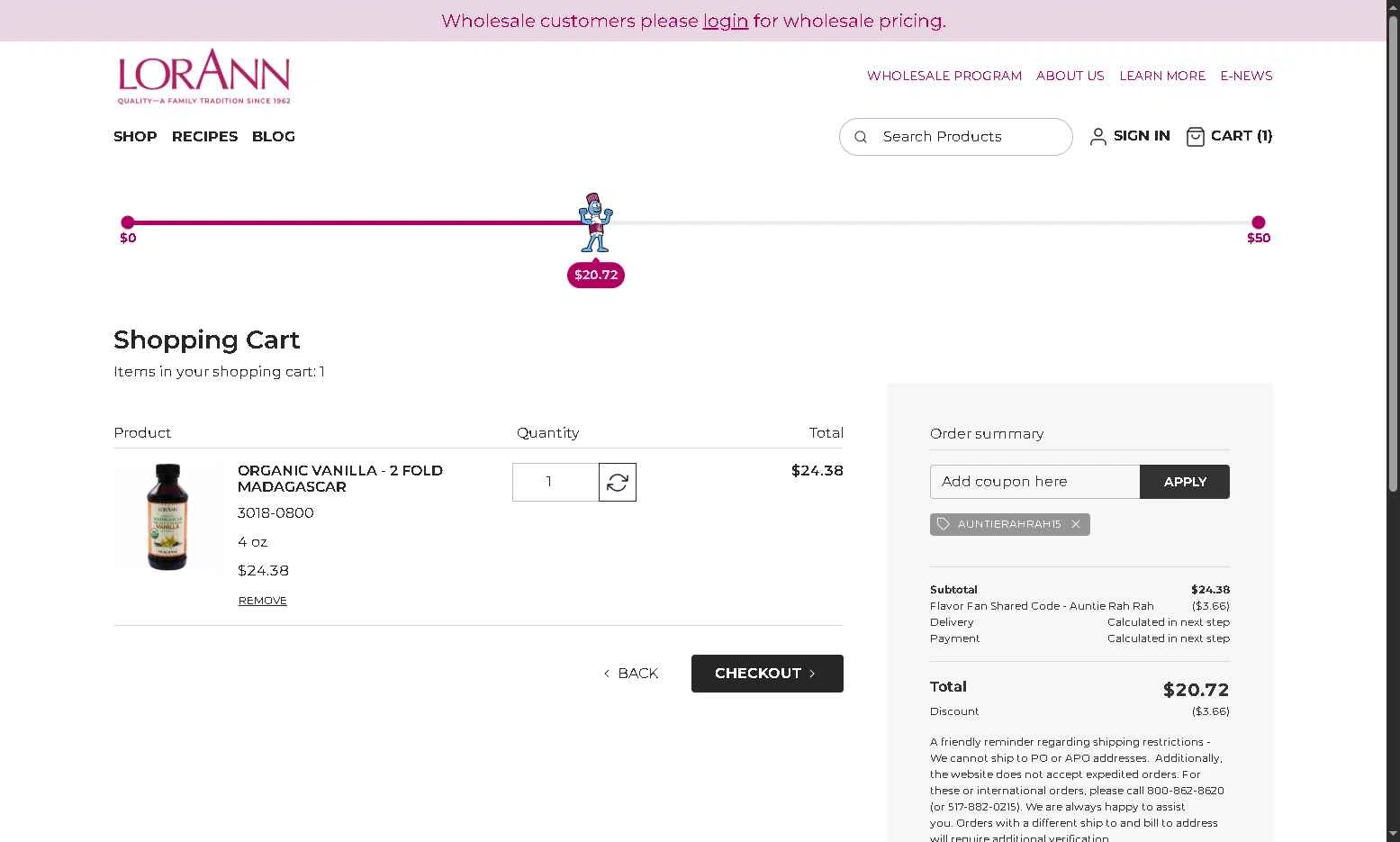The height and width of the screenshot is (842, 1400).
Task: Click the 'Shopping Cart' heading
Action: click(206, 340)
